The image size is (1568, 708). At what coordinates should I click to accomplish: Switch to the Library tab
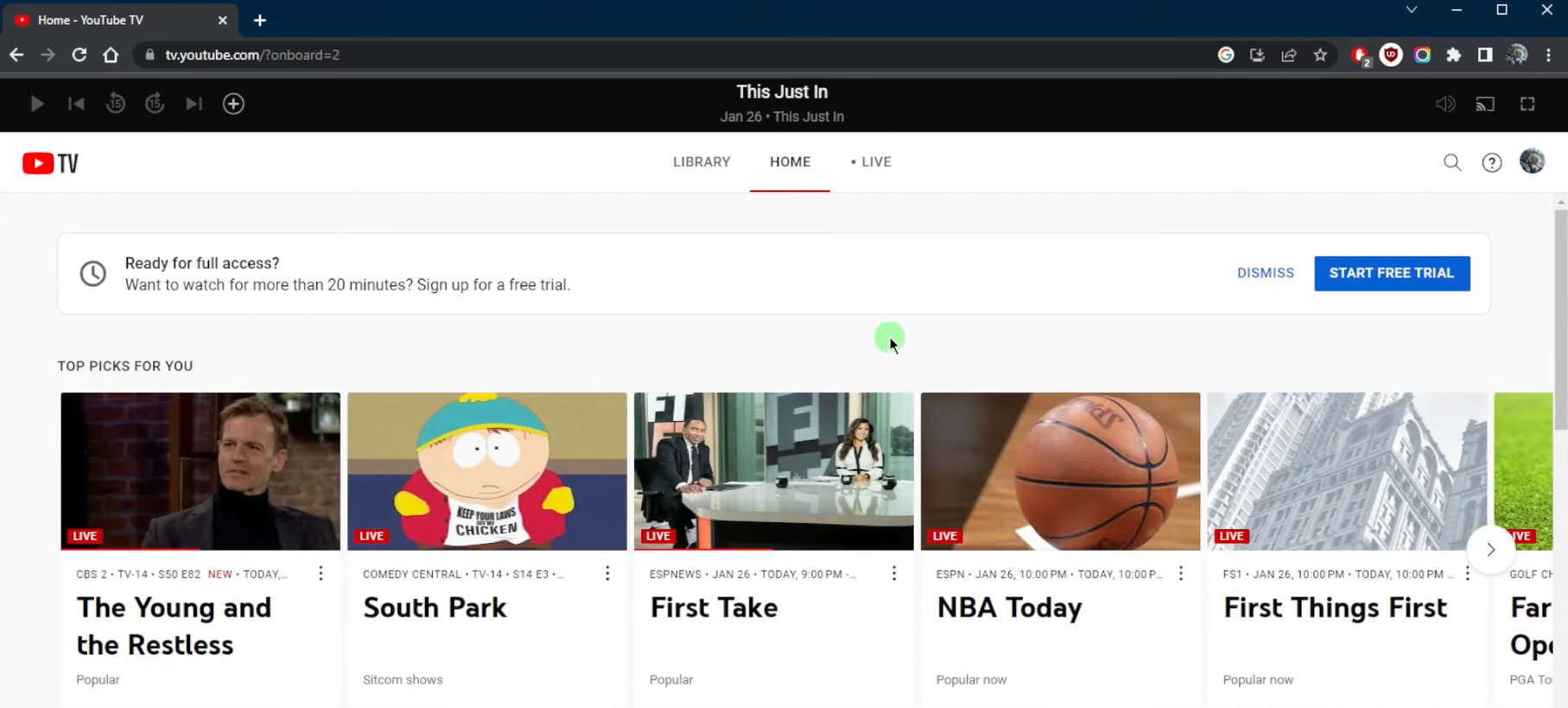click(x=701, y=162)
